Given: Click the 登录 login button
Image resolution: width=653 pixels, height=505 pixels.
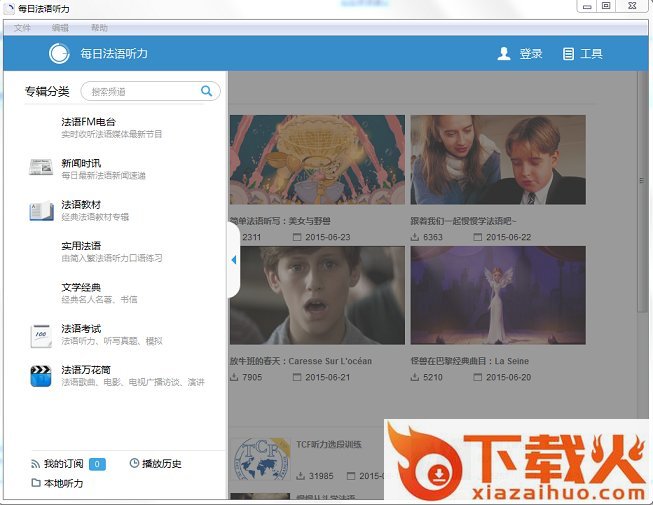Looking at the screenshot, I should point(531,54).
